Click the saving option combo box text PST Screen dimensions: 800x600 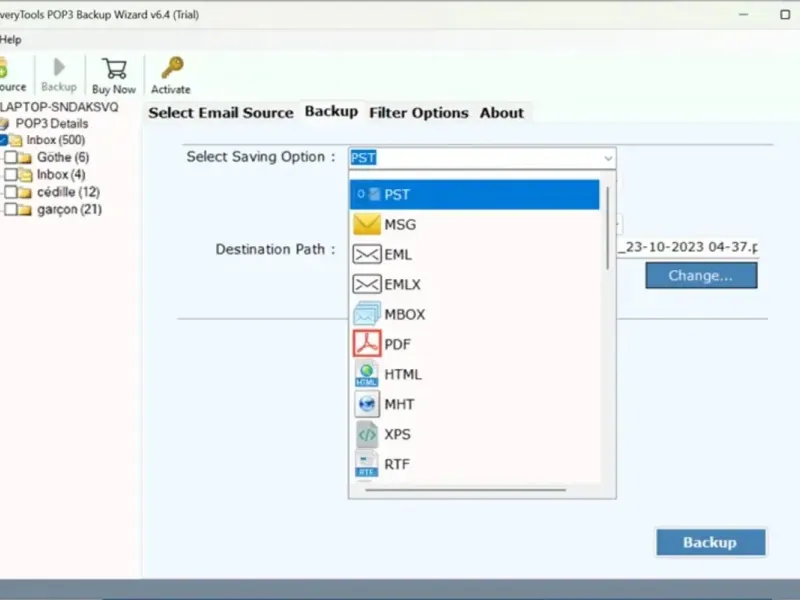tap(363, 158)
